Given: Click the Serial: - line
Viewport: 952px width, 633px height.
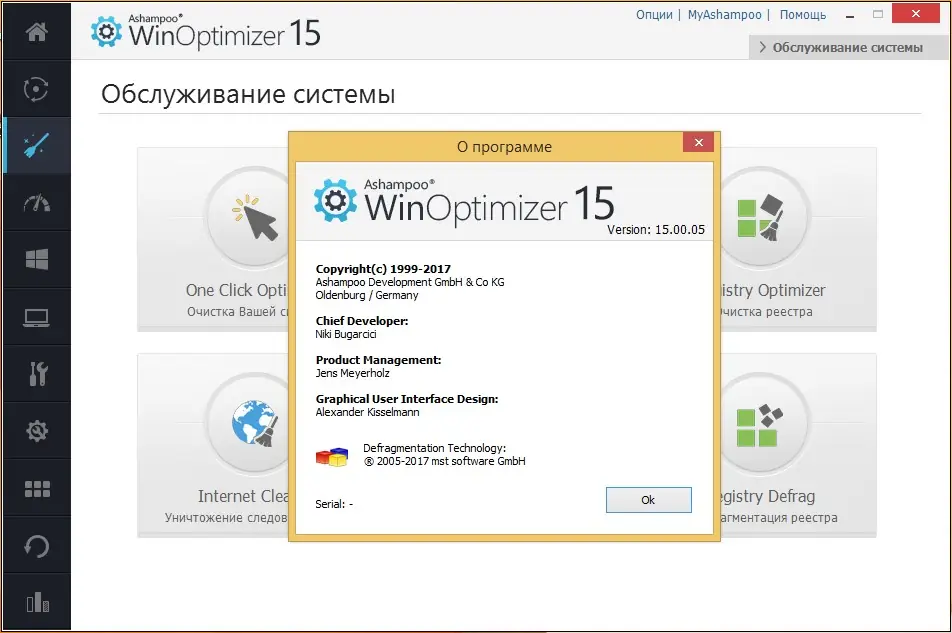Looking at the screenshot, I should pos(334,504).
